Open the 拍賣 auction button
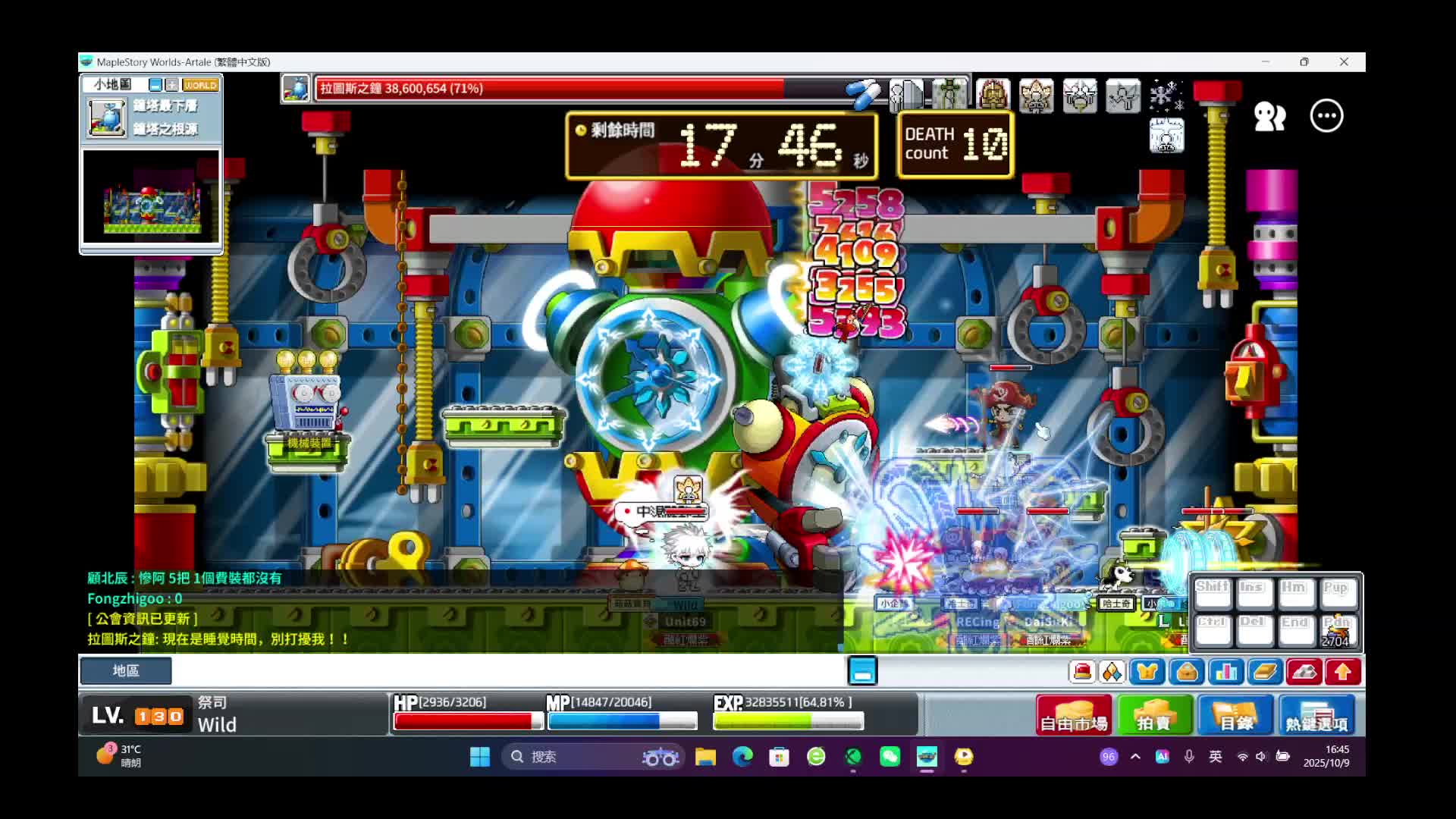Screen dimensions: 1456x819 click(1153, 715)
